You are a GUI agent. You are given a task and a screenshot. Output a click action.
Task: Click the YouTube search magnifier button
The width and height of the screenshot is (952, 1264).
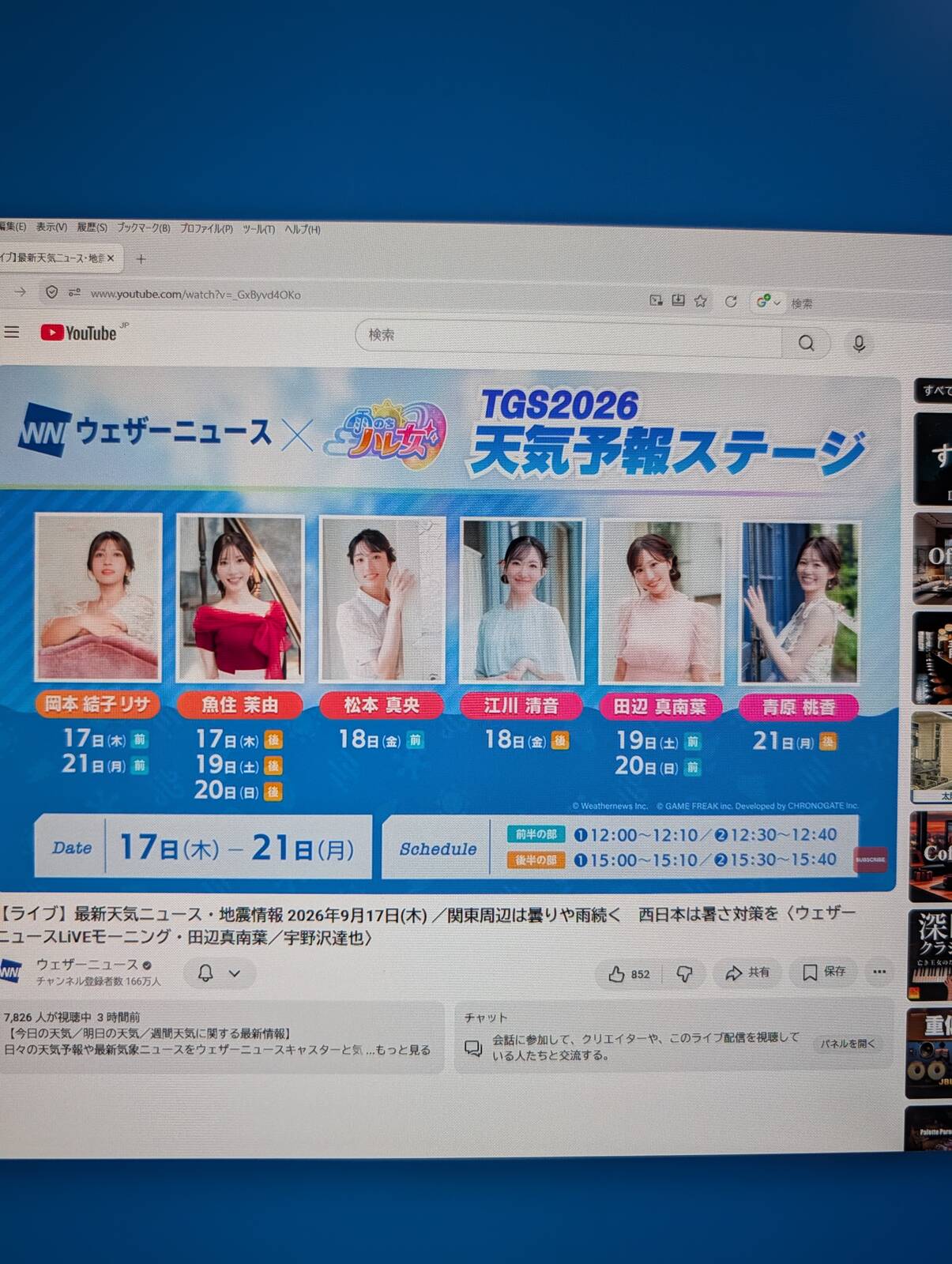806,343
